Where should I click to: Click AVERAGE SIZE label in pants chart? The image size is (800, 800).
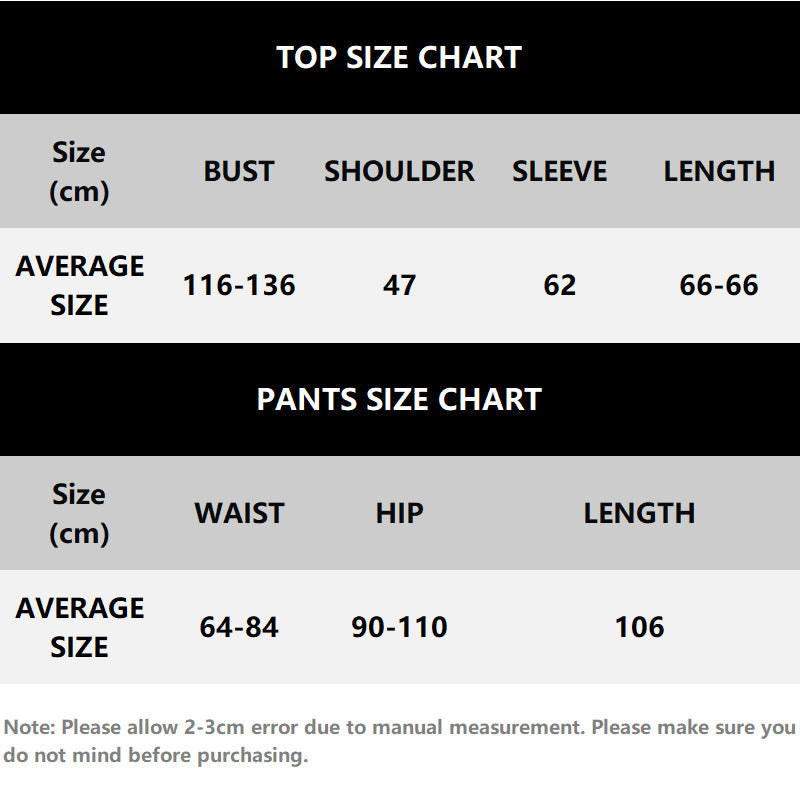coord(80,627)
